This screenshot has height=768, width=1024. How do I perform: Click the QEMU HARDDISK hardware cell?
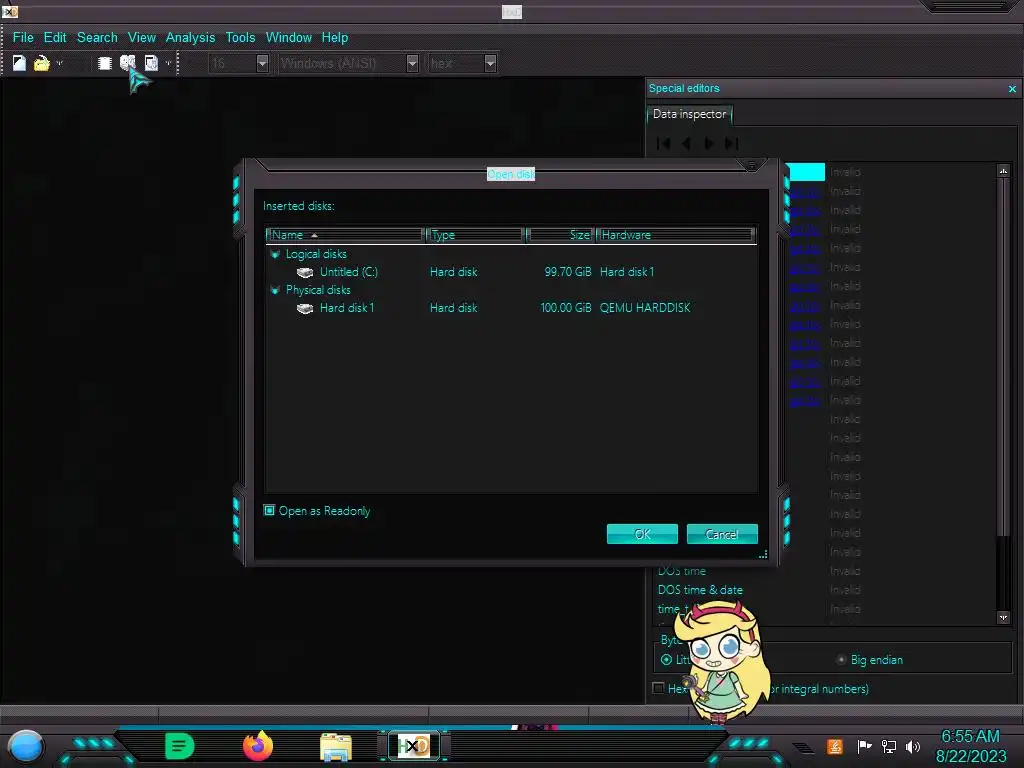click(x=645, y=308)
